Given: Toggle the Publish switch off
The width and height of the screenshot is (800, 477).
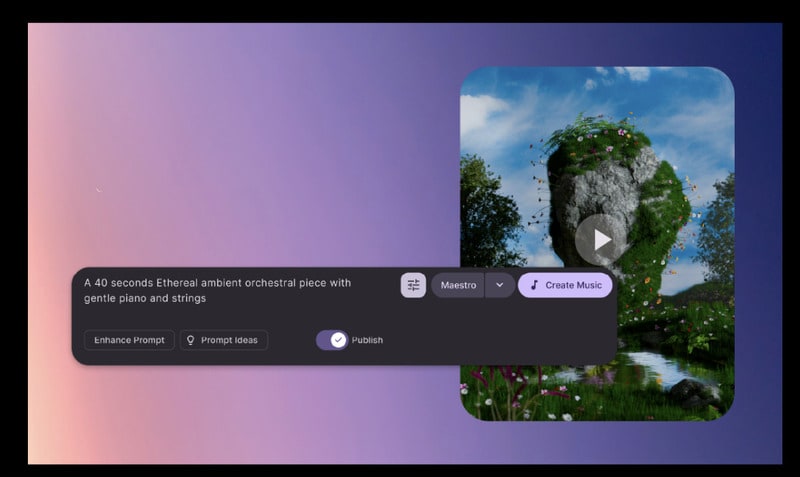Looking at the screenshot, I should point(331,340).
